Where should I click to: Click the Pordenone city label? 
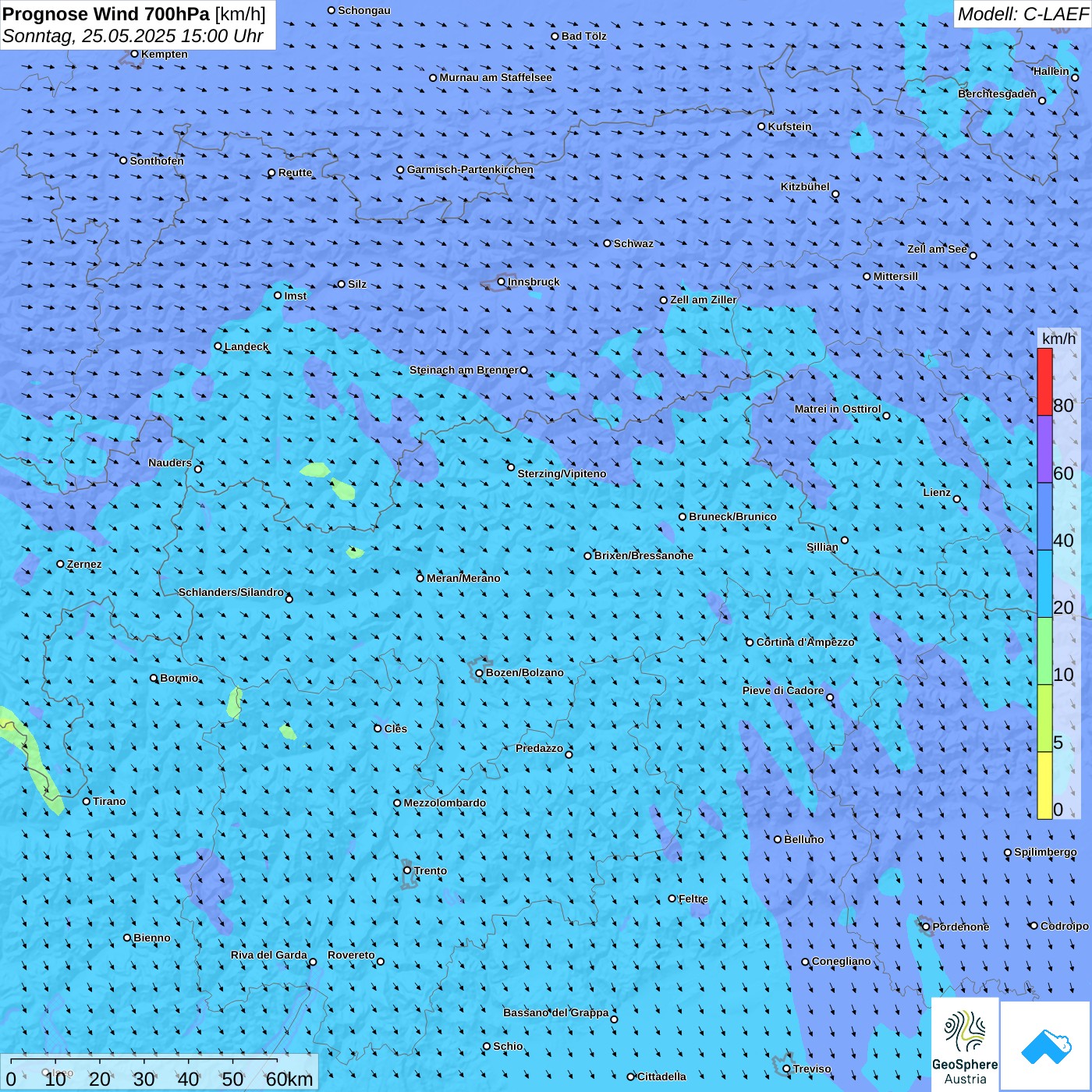960,927
